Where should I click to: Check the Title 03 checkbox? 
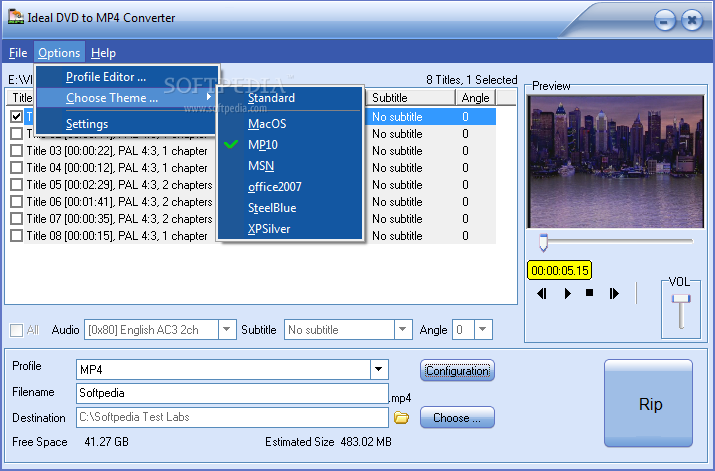pos(16,151)
